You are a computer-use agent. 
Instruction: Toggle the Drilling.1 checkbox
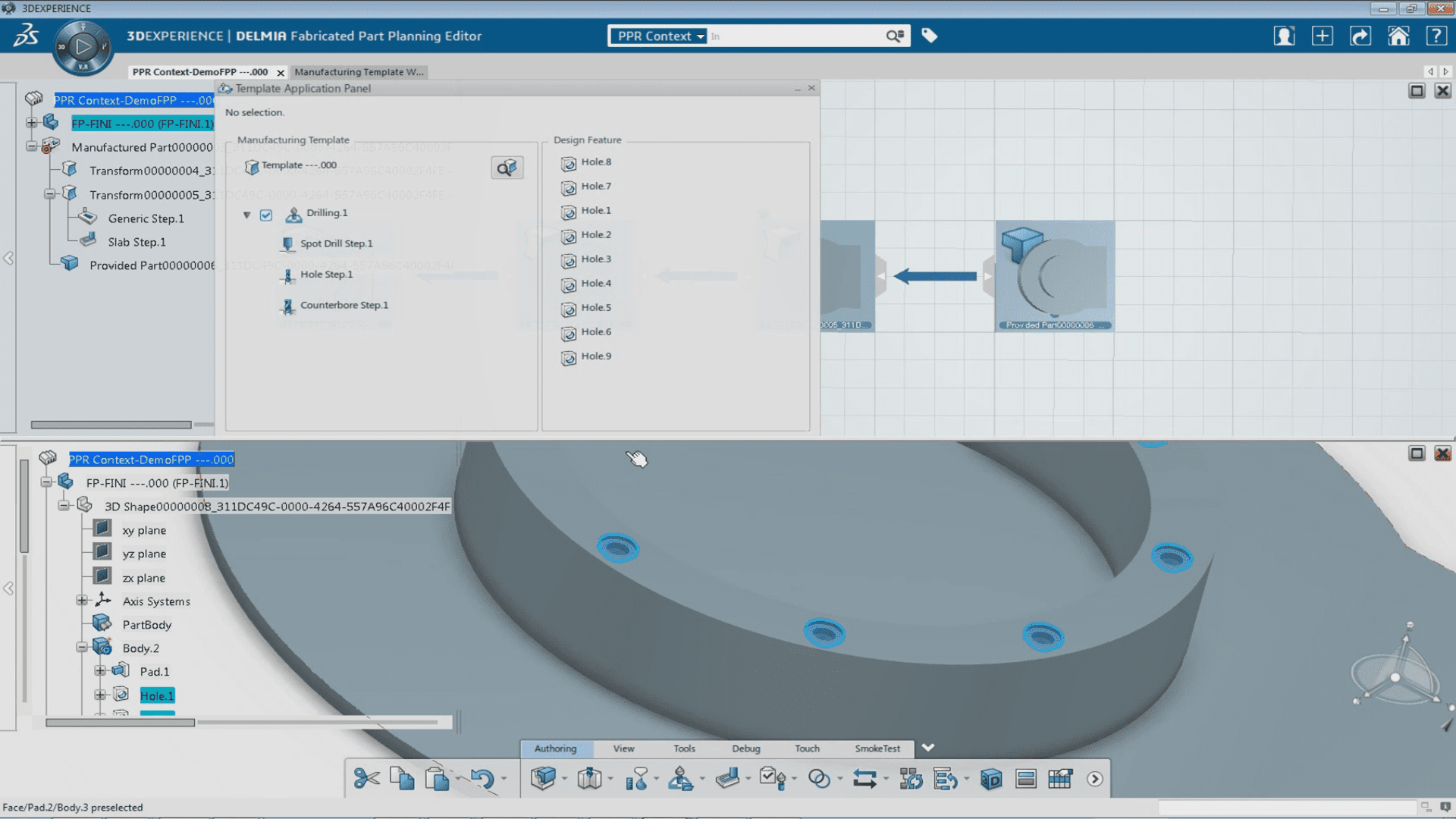tap(266, 215)
